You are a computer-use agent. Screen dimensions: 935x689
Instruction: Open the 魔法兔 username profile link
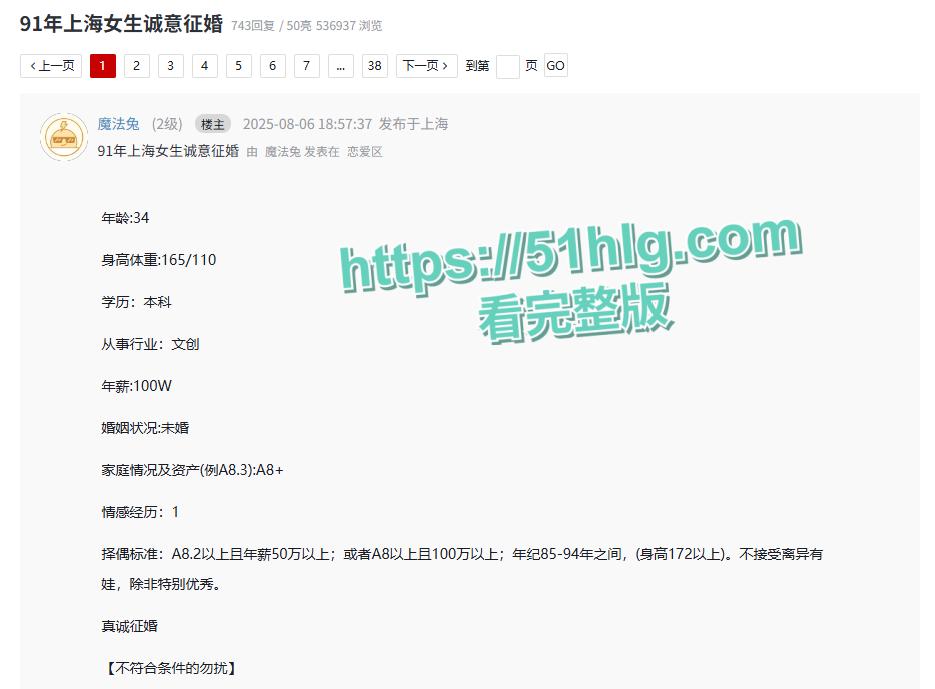point(120,124)
